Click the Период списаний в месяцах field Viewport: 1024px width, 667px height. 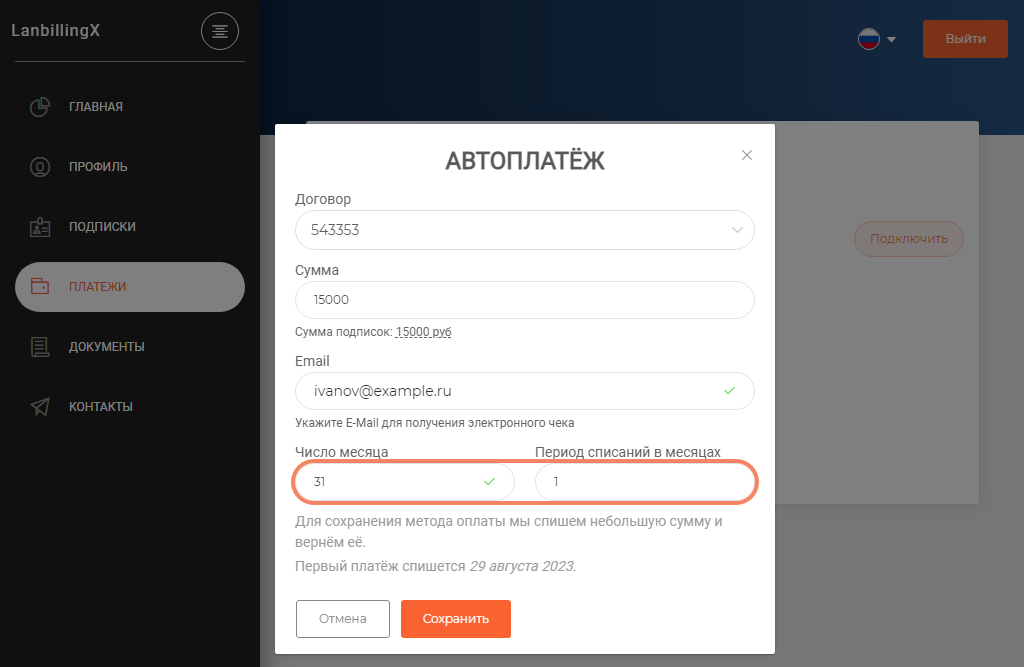pos(645,482)
